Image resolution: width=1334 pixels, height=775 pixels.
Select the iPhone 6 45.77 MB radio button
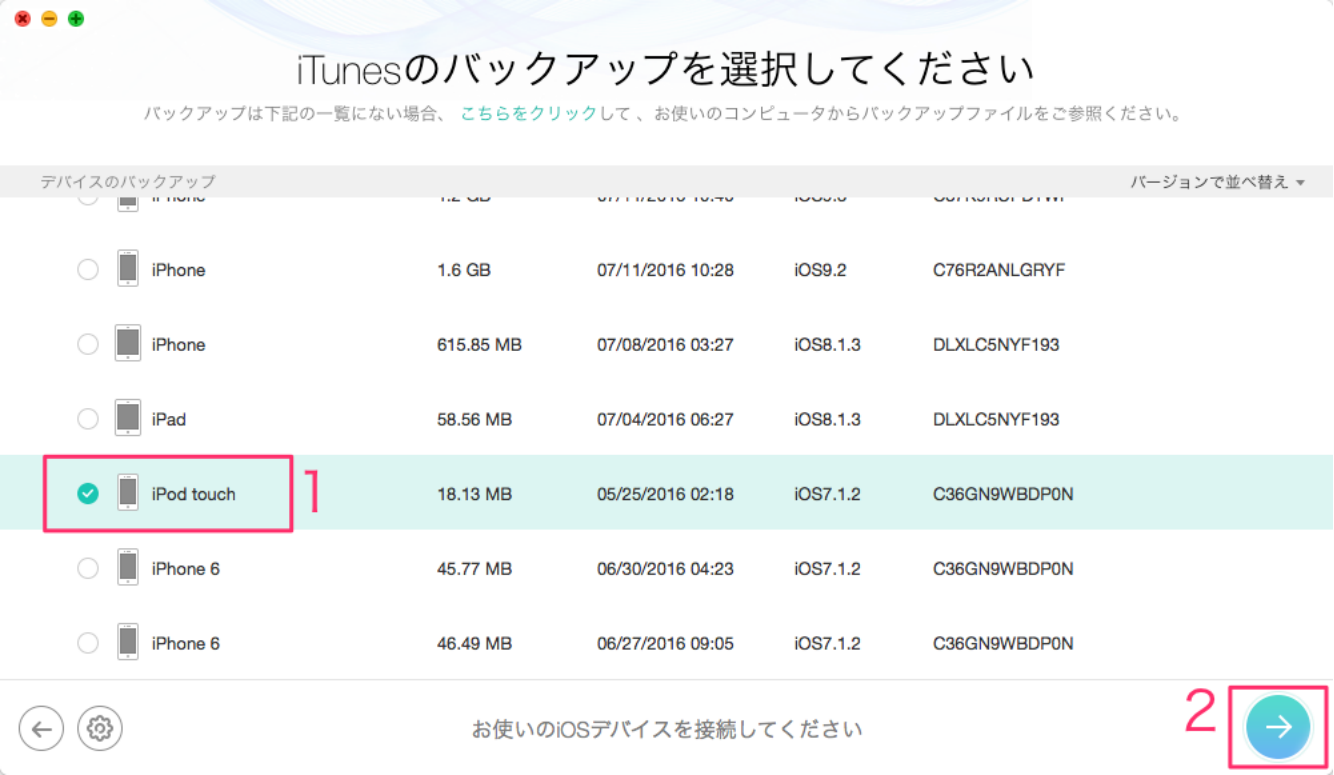88,568
